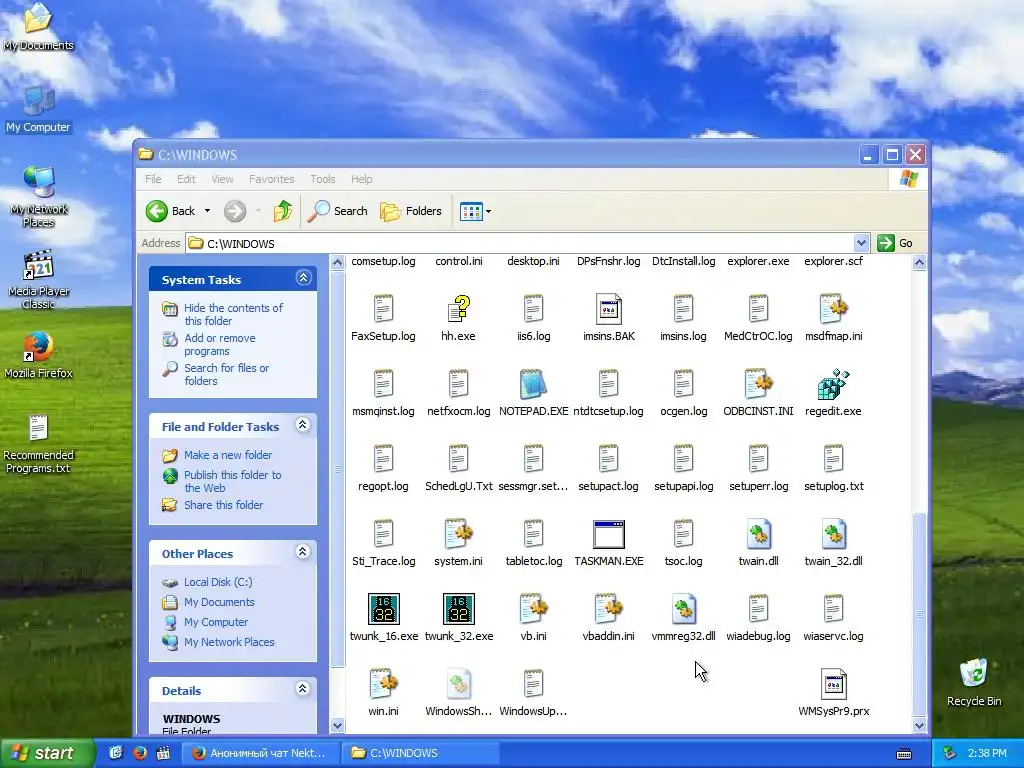Select the ODBCINST.INI file icon
Image resolution: width=1024 pixels, height=768 pixels.
[x=758, y=384]
